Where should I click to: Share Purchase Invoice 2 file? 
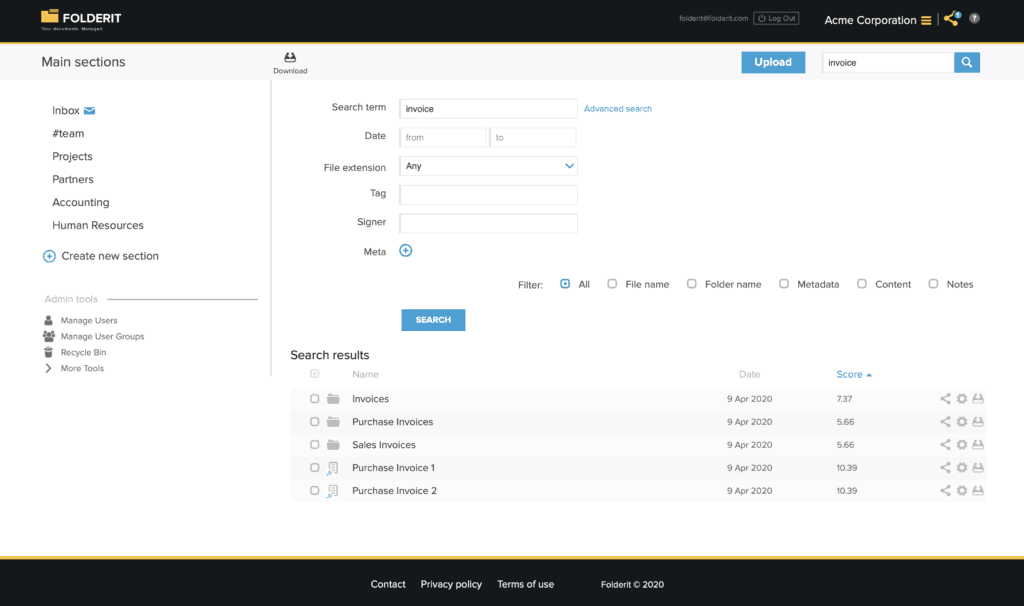[x=945, y=490]
